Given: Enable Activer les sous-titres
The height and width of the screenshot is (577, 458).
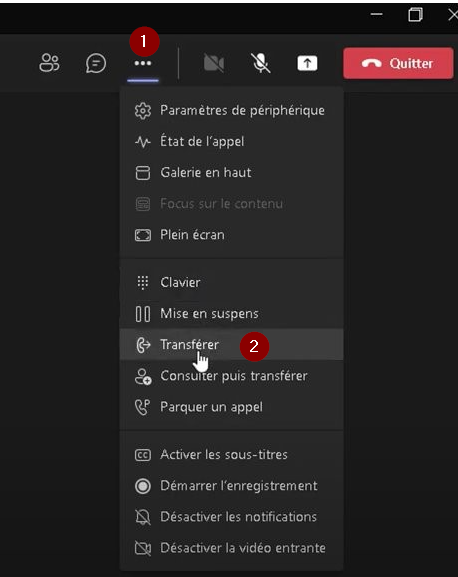Looking at the screenshot, I should [232, 455].
